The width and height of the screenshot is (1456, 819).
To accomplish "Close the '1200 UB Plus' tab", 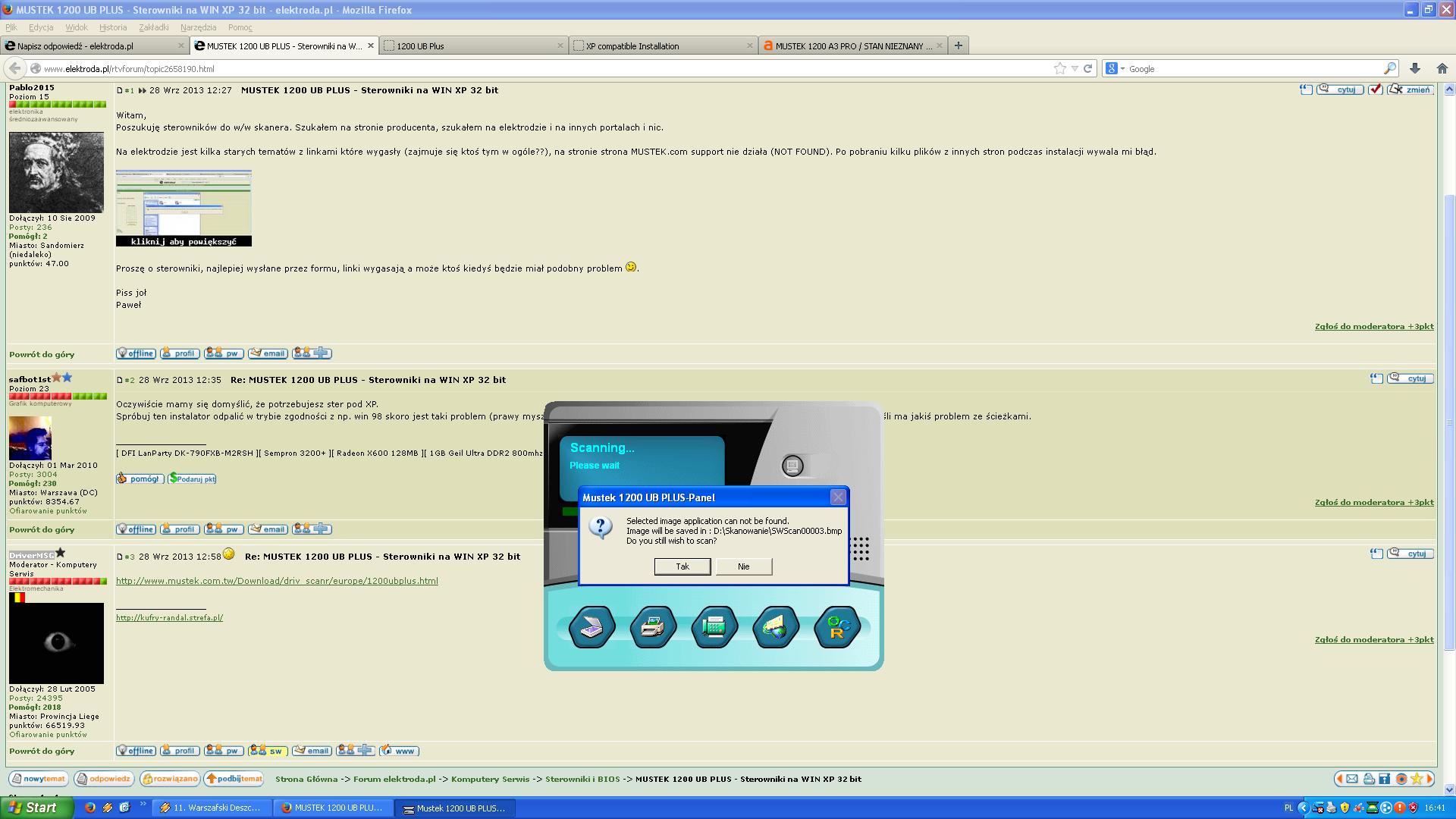I will click(560, 45).
